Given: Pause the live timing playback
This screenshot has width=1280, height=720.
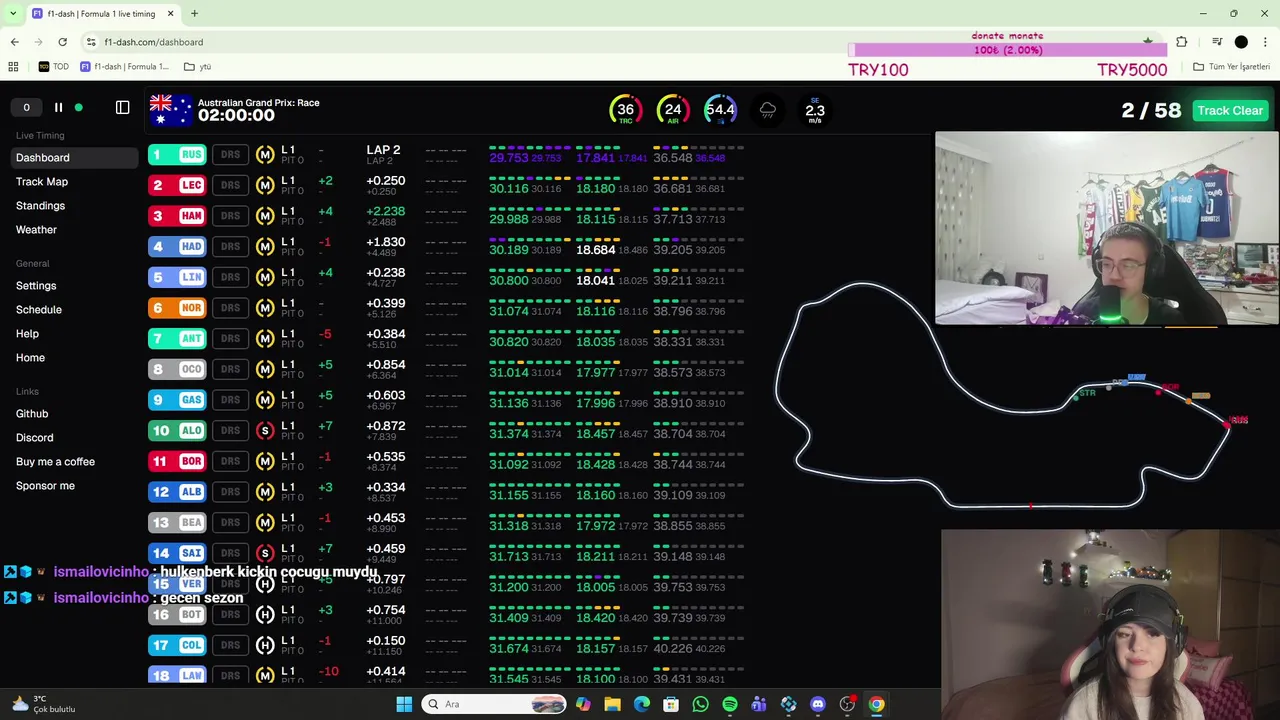Looking at the screenshot, I should 58,107.
